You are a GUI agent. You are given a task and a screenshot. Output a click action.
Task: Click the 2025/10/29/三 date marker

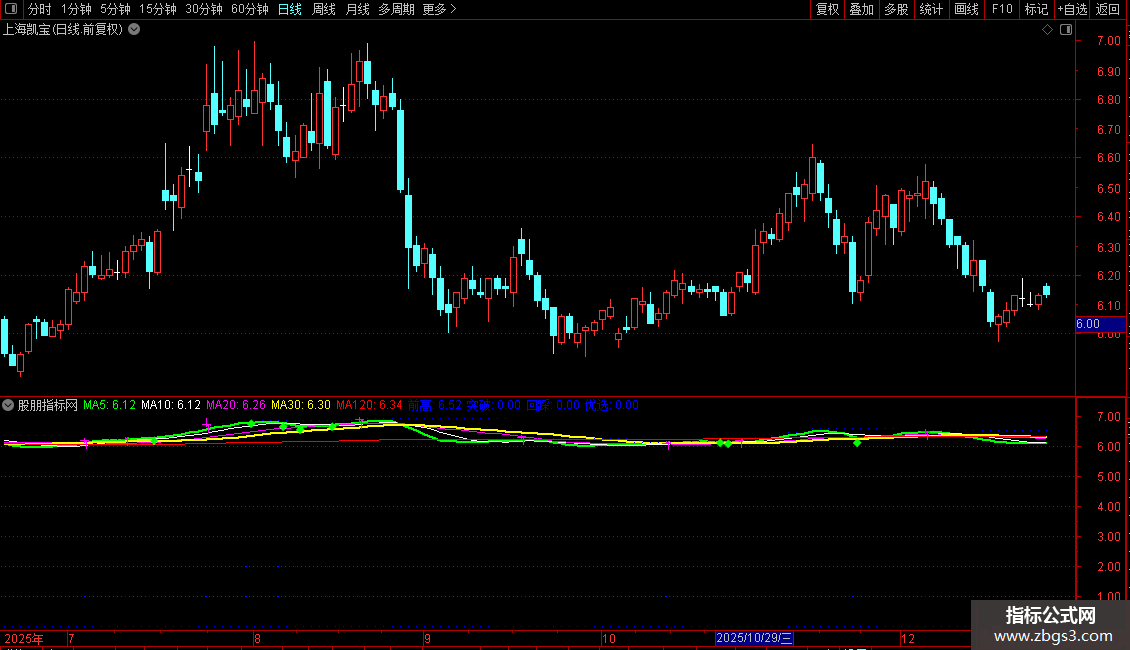[755, 638]
